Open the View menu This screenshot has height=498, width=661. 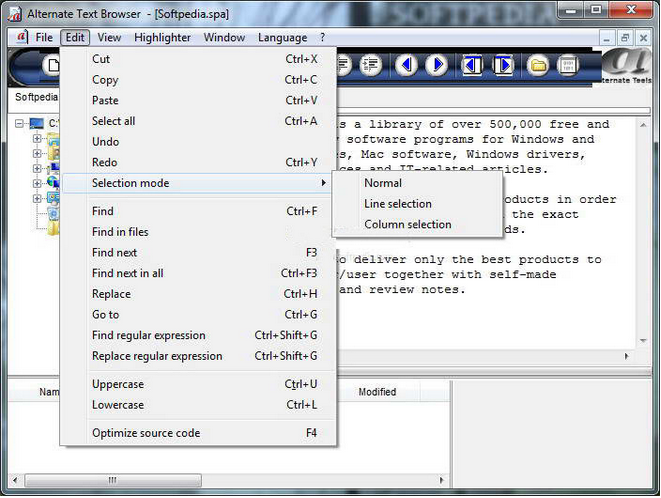pyautogui.click(x=109, y=38)
